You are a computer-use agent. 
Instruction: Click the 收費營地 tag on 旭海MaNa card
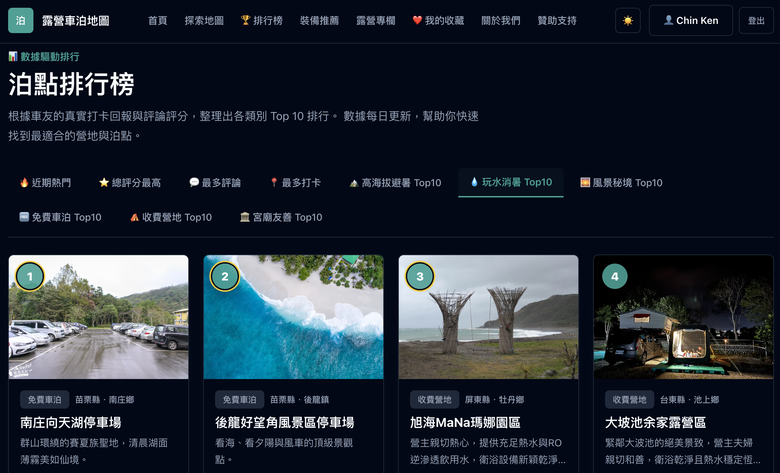point(434,399)
